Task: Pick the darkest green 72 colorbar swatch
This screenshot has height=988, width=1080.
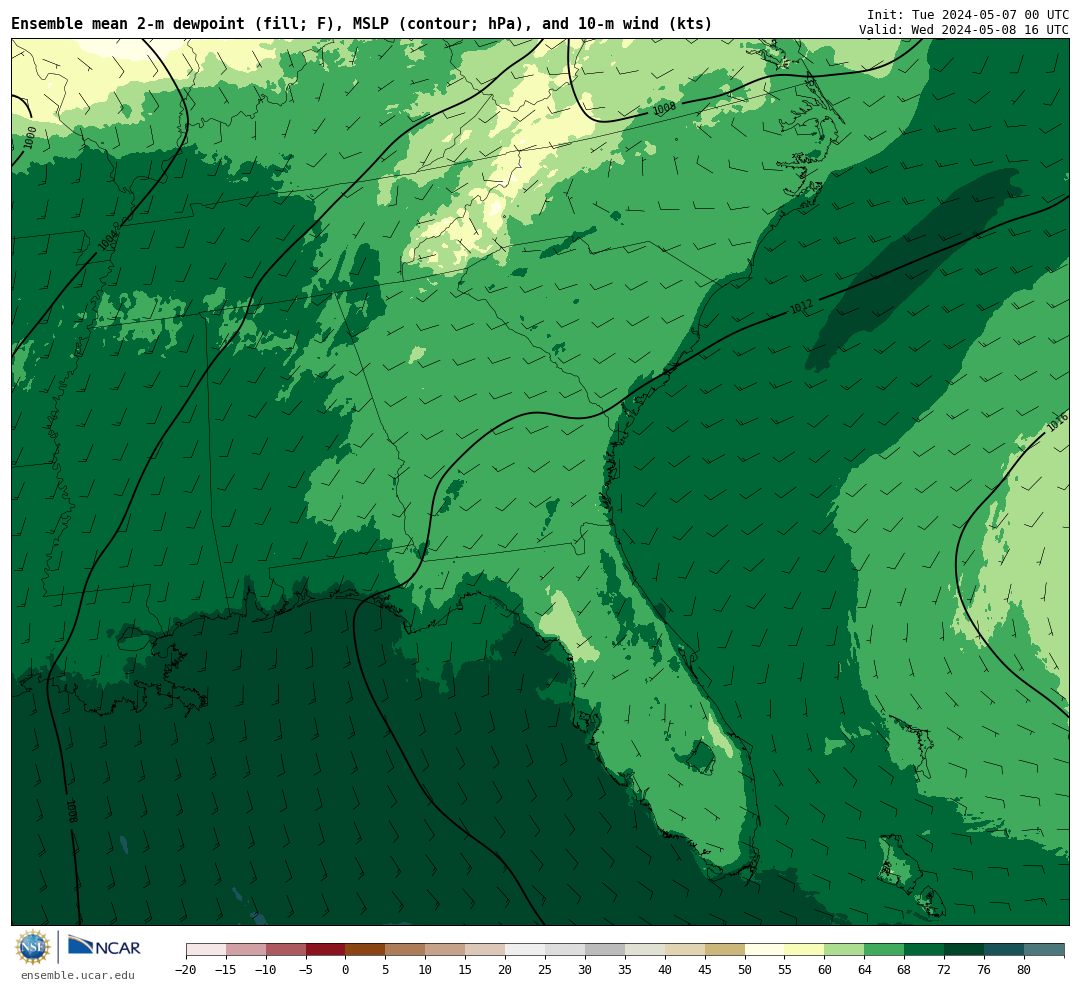Action: tap(964, 950)
